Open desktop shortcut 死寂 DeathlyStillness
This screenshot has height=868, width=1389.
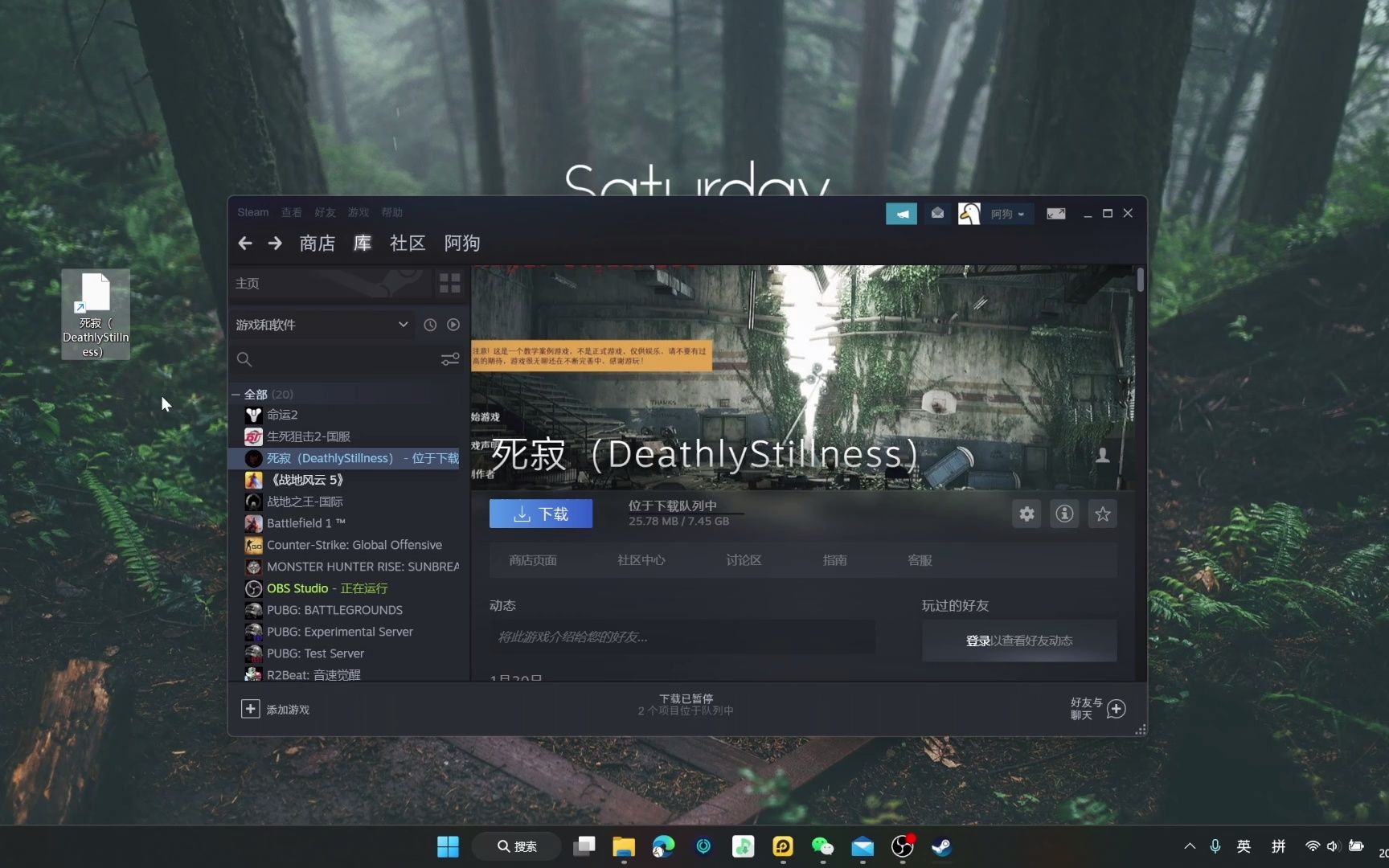click(95, 314)
